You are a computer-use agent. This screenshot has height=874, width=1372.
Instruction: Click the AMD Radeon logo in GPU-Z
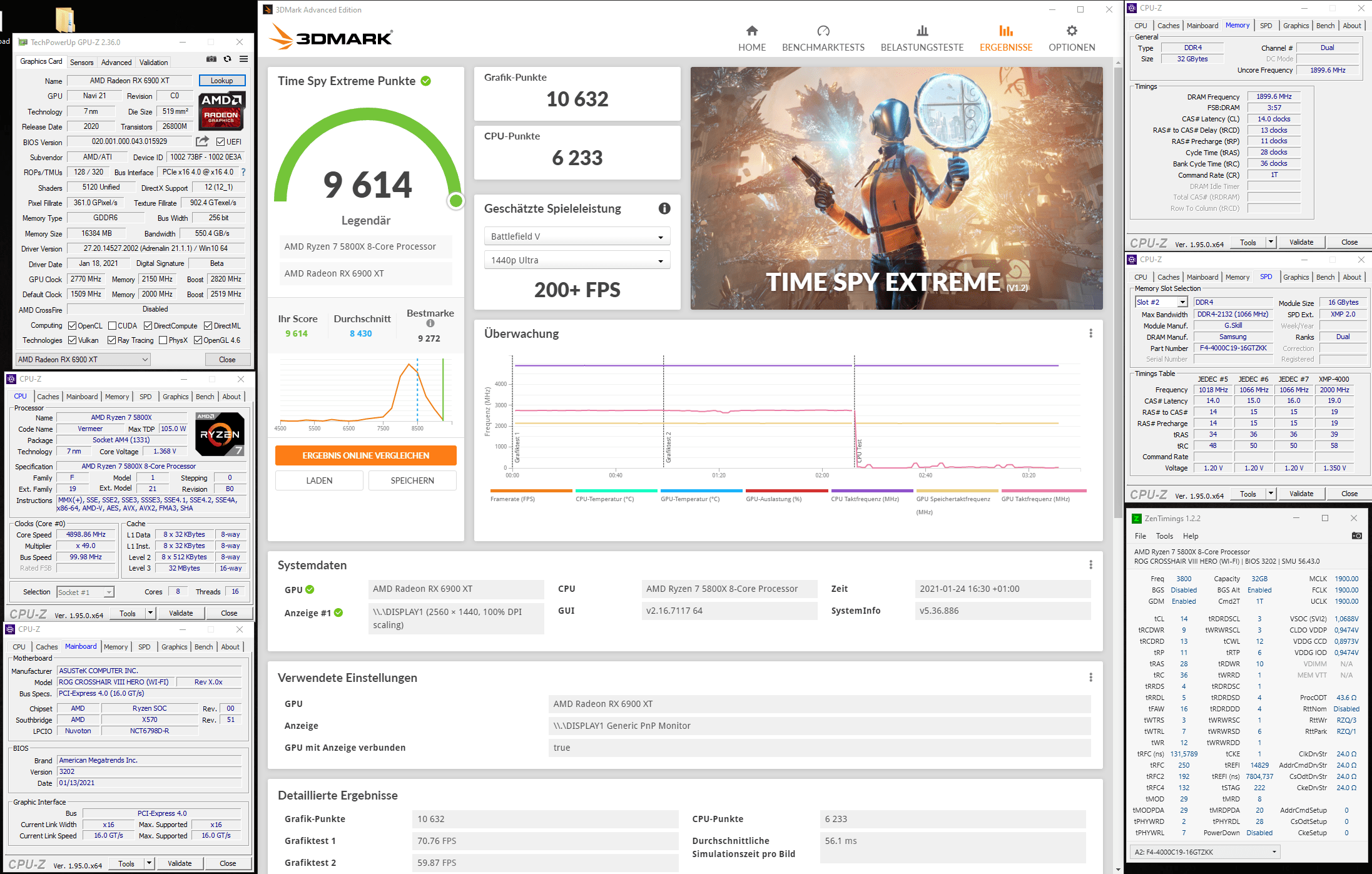tap(221, 111)
